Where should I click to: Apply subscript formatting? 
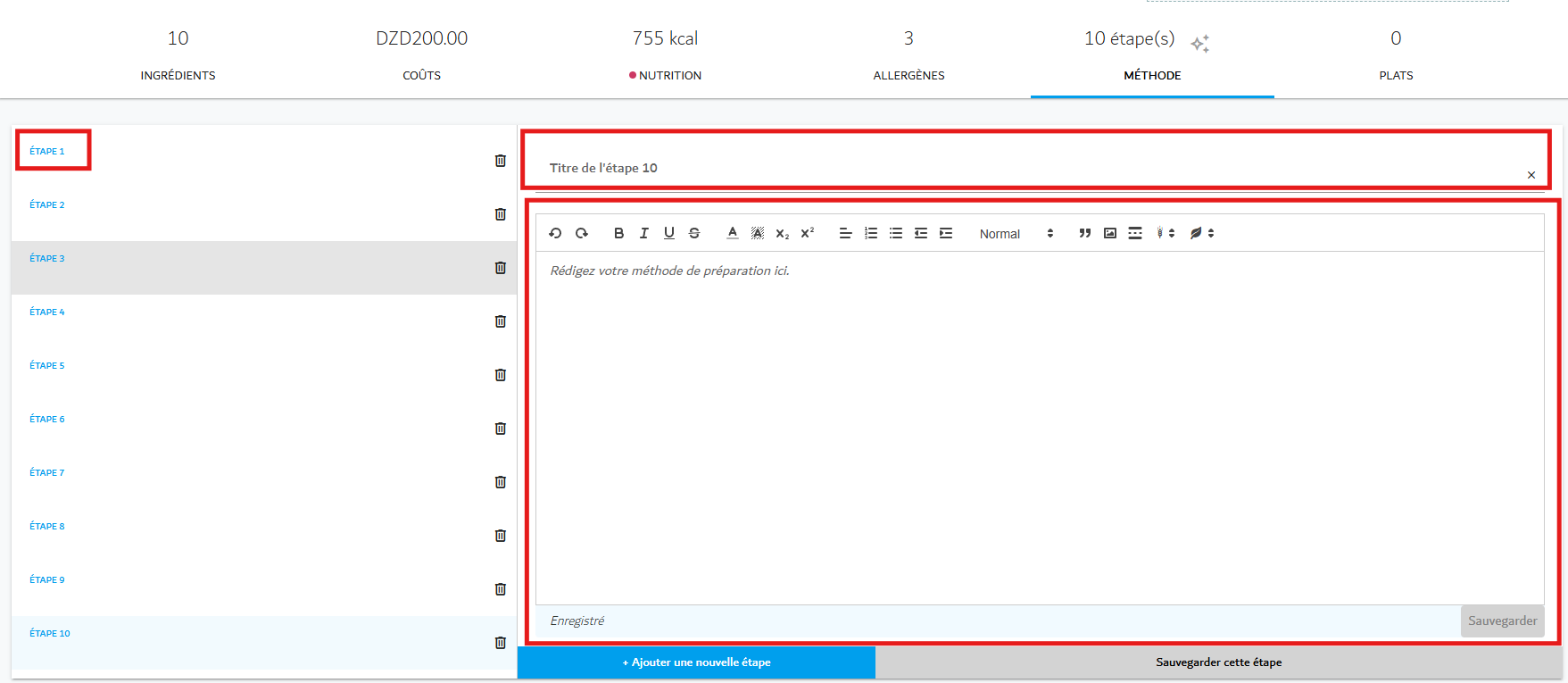pyautogui.click(x=783, y=233)
